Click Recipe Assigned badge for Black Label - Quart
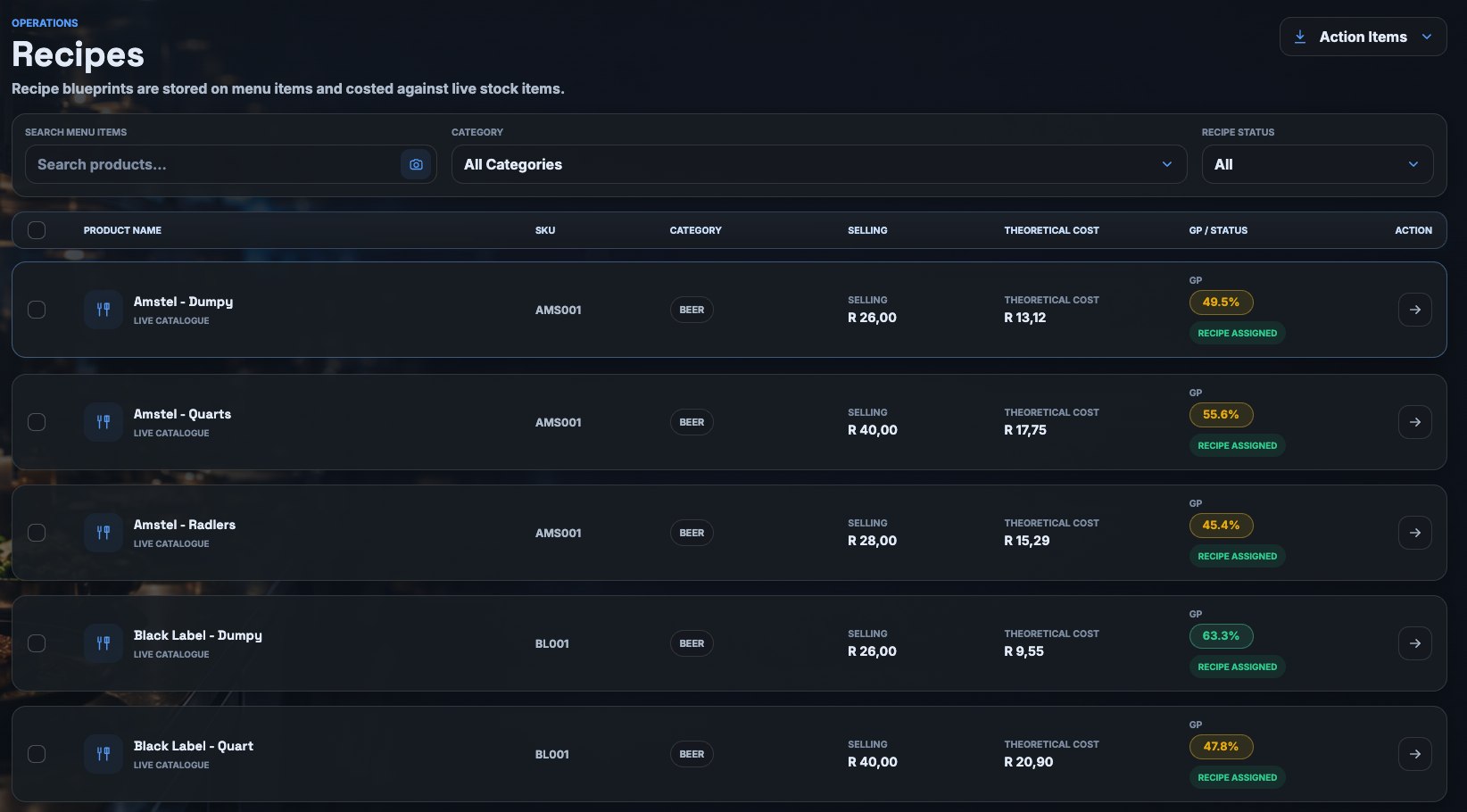Image resolution: width=1467 pixels, height=812 pixels. [1237, 777]
